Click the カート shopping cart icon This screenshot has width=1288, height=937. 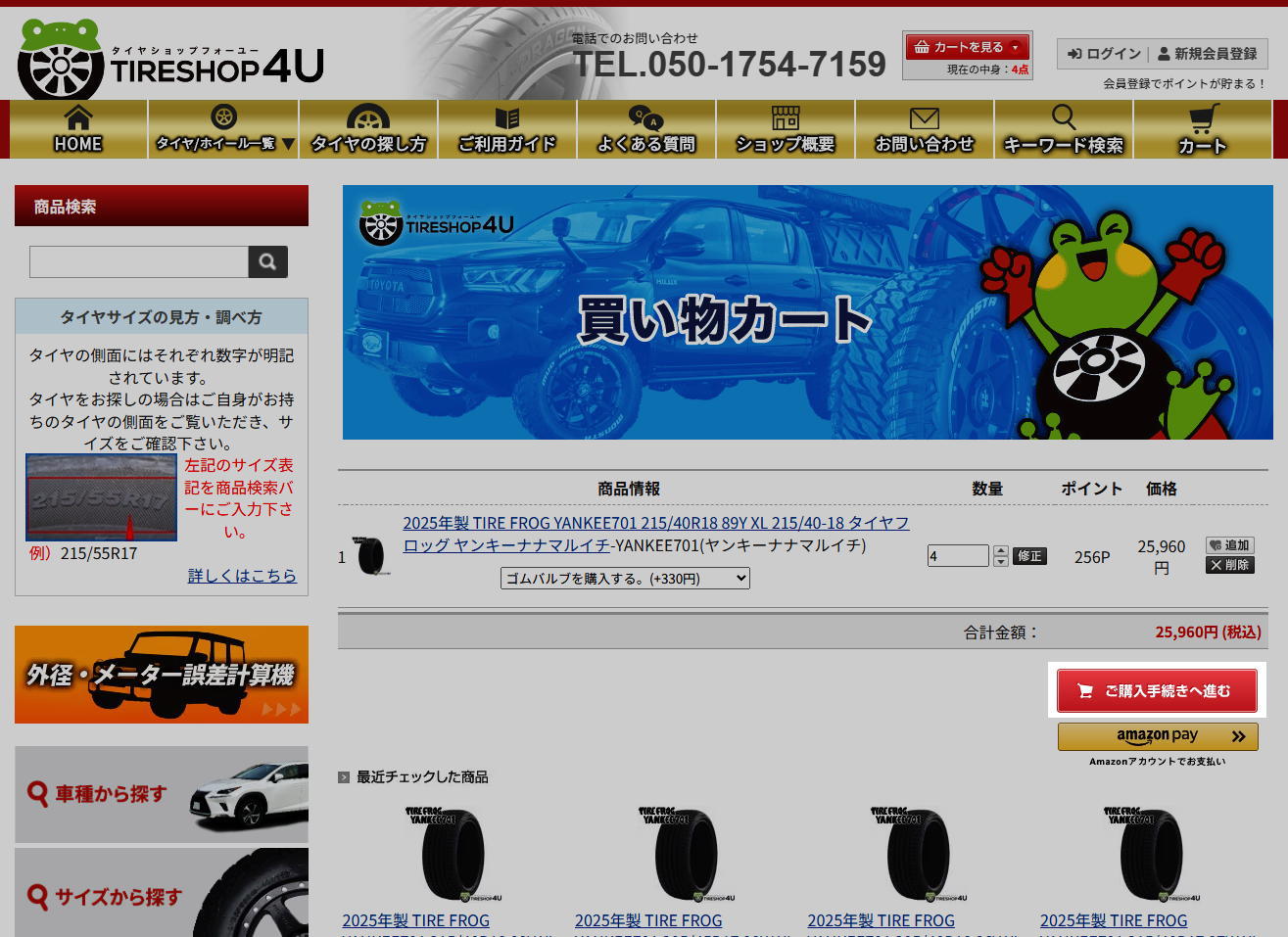tap(1203, 119)
